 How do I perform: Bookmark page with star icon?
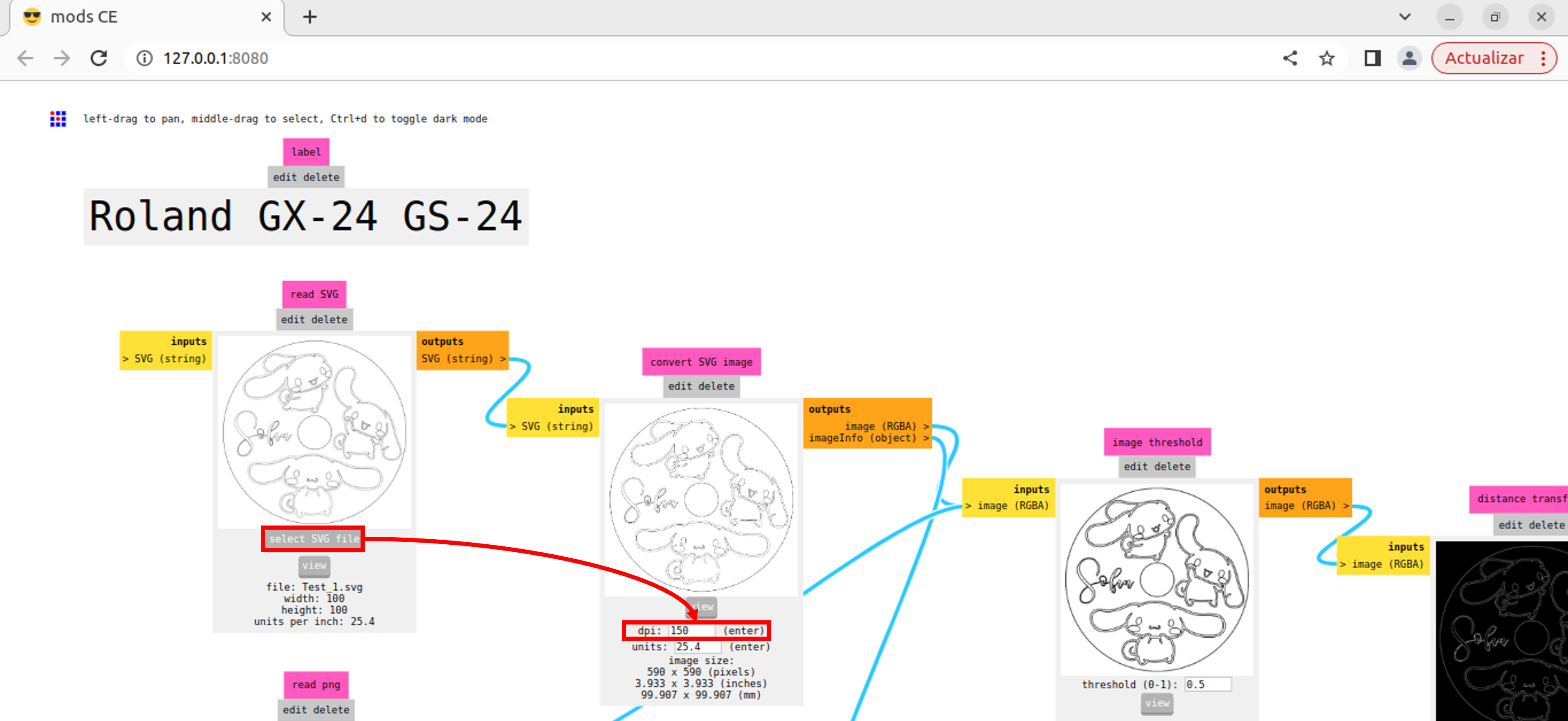point(1327,58)
